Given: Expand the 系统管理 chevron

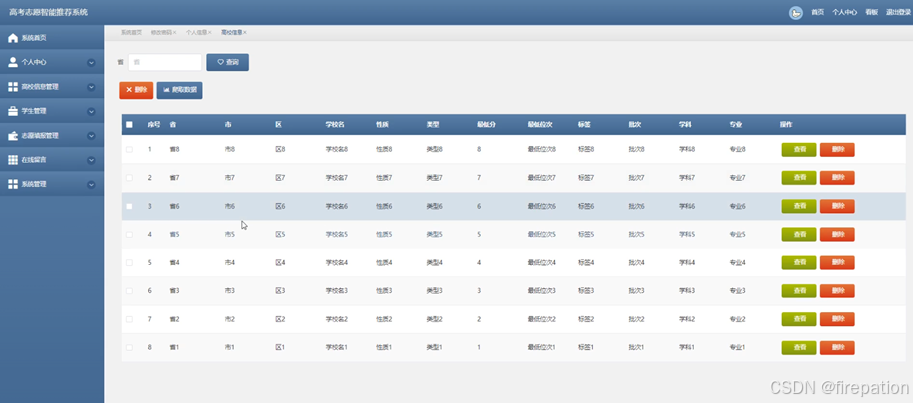Looking at the screenshot, I should (91, 184).
